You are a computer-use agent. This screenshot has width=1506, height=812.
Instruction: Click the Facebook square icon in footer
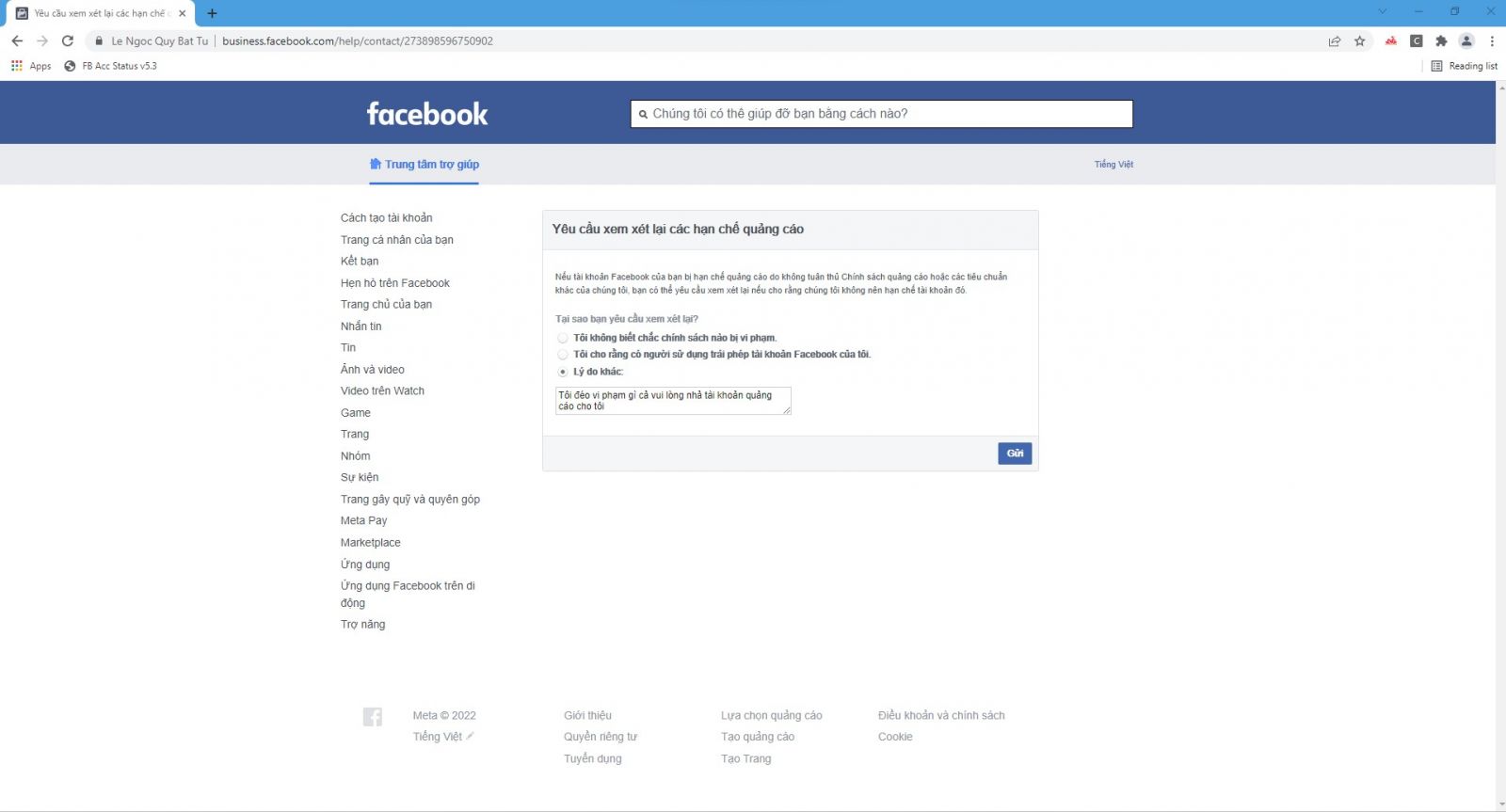tap(373, 717)
